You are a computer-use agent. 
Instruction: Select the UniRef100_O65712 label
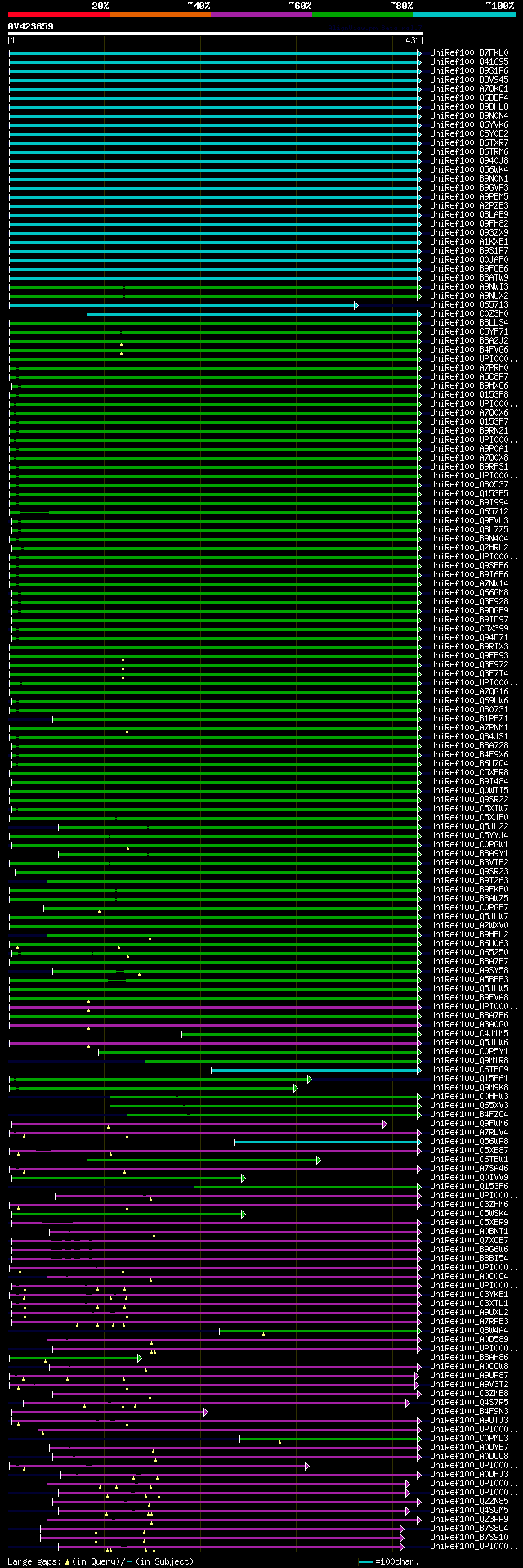(x=470, y=511)
